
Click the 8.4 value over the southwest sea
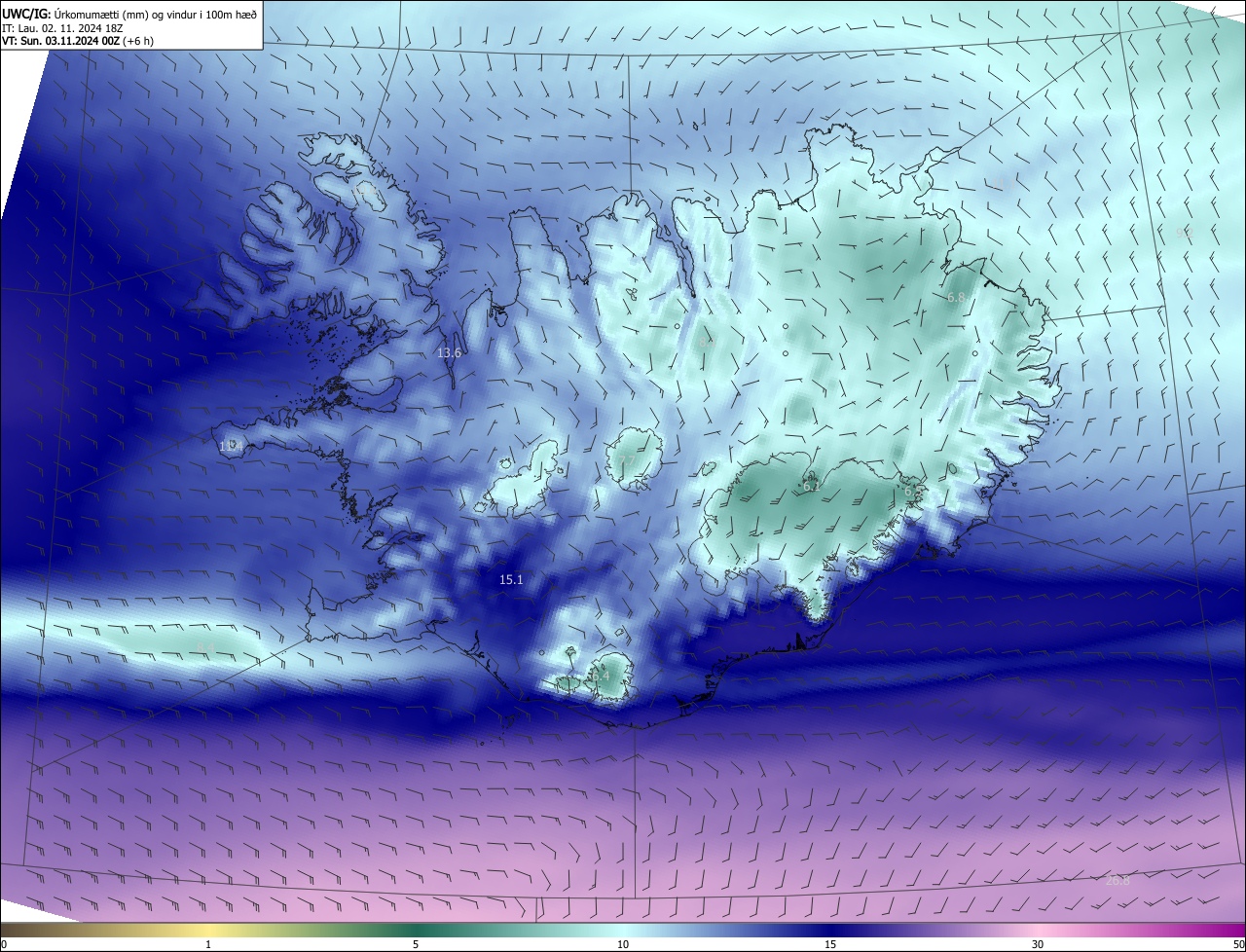tap(204, 647)
